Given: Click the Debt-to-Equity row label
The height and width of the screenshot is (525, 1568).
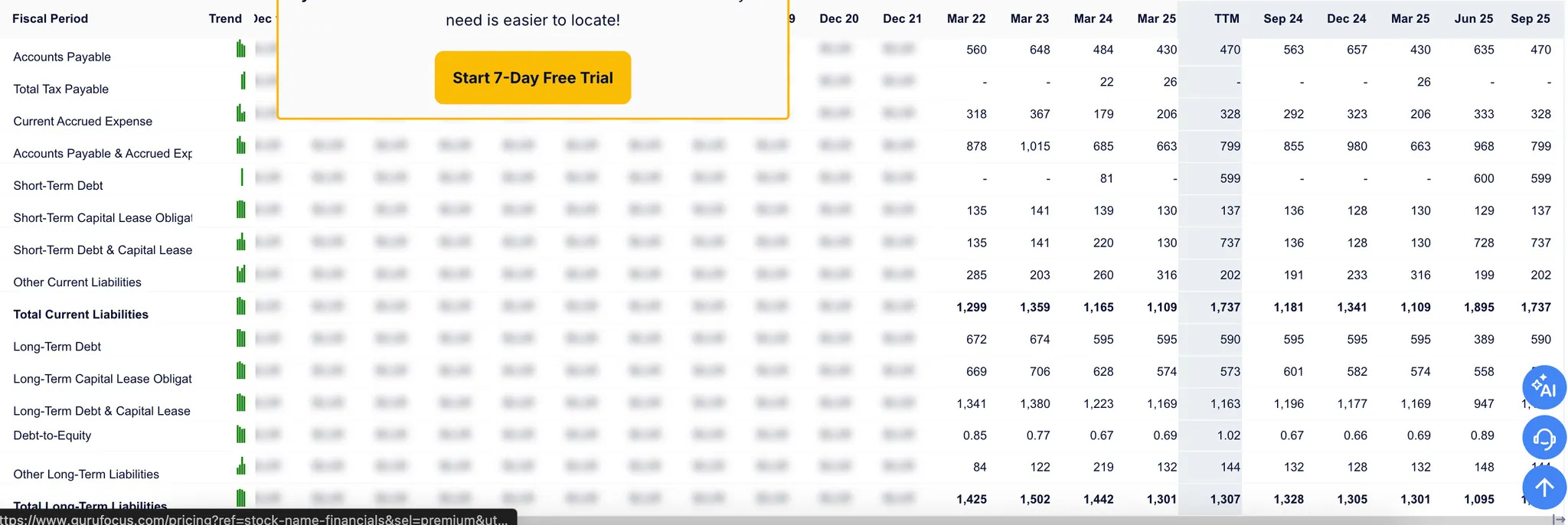Looking at the screenshot, I should click(x=52, y=435).
